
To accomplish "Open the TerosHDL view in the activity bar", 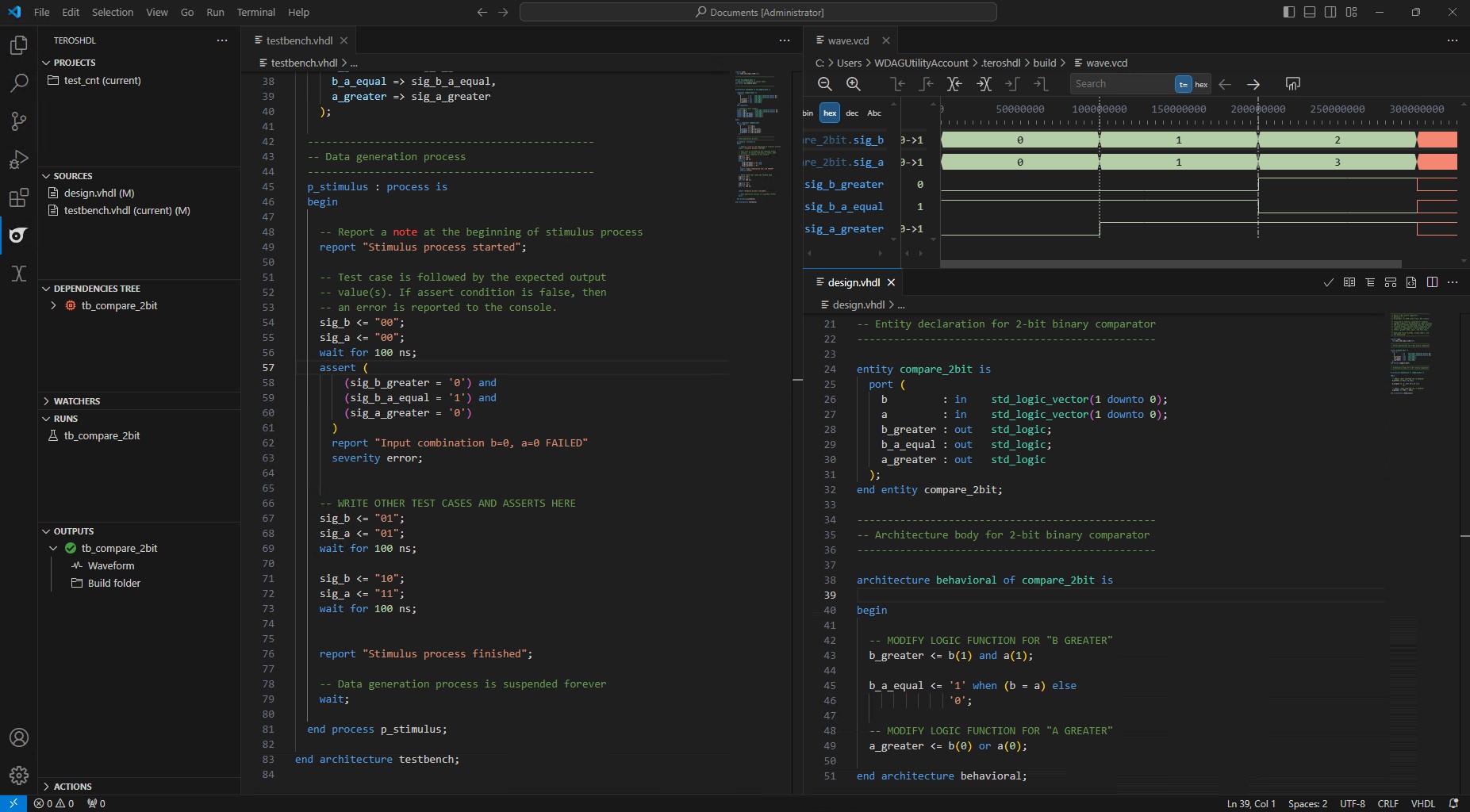I will (x=18, y=235).
